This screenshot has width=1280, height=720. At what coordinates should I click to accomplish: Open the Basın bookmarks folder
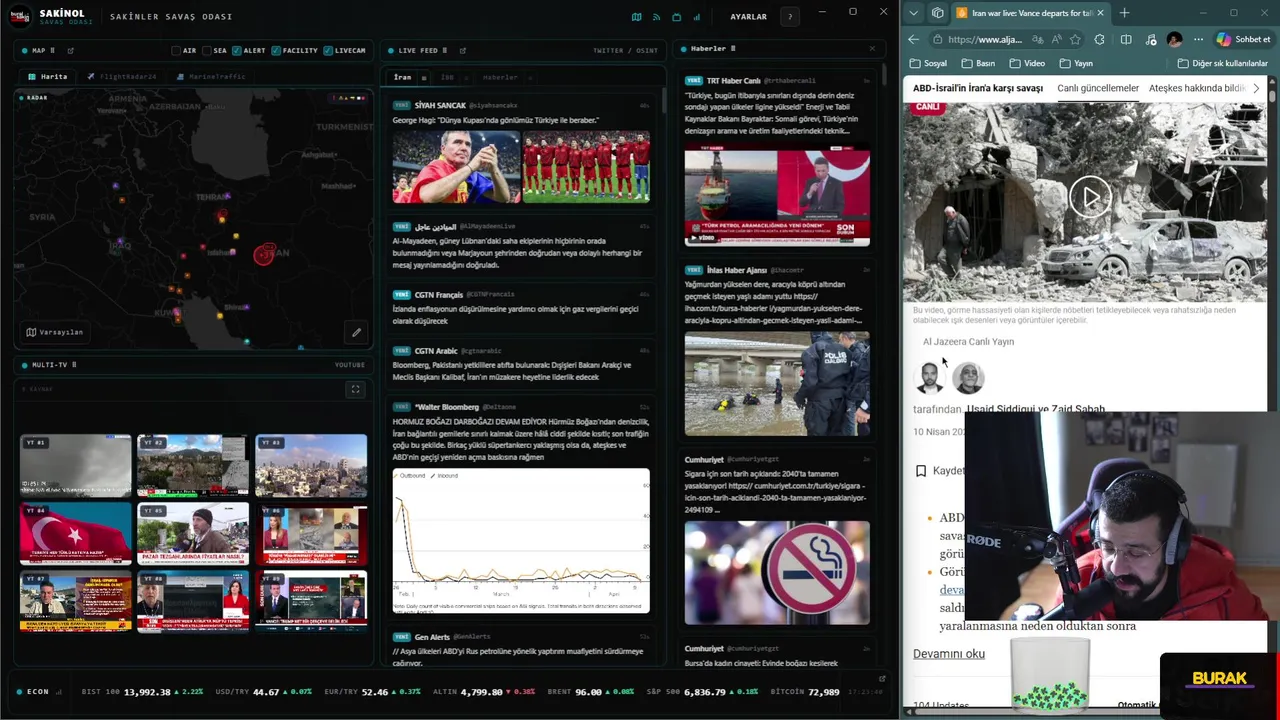(x=978, y=63)
